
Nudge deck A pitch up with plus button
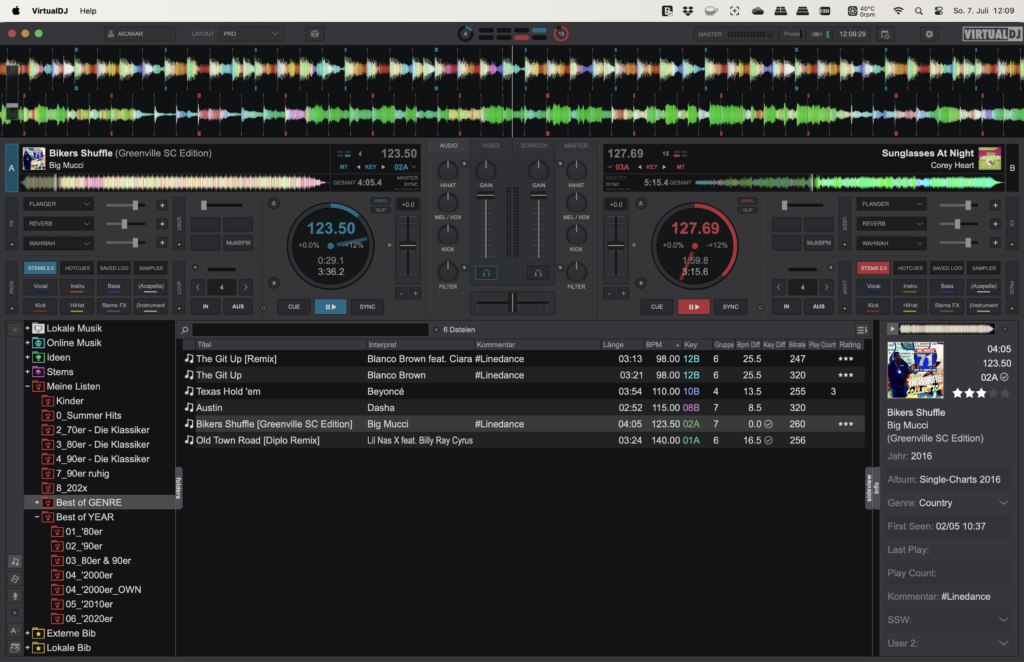[415, 294]
